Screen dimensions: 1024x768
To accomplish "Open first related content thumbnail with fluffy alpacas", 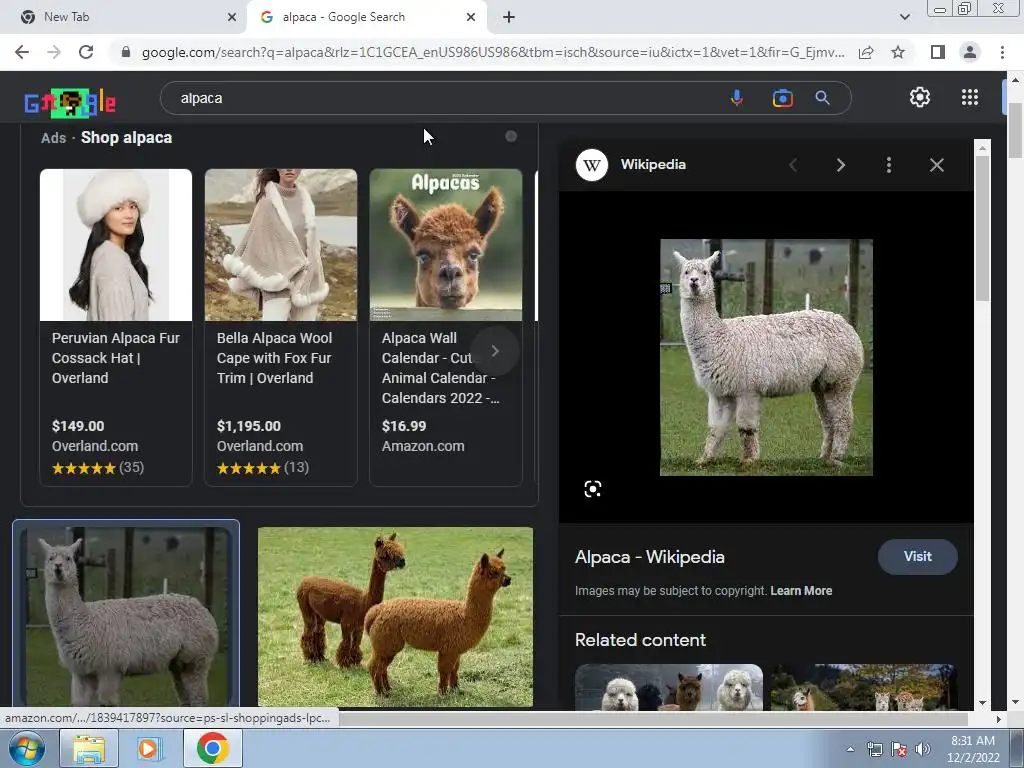I will 669,687.
